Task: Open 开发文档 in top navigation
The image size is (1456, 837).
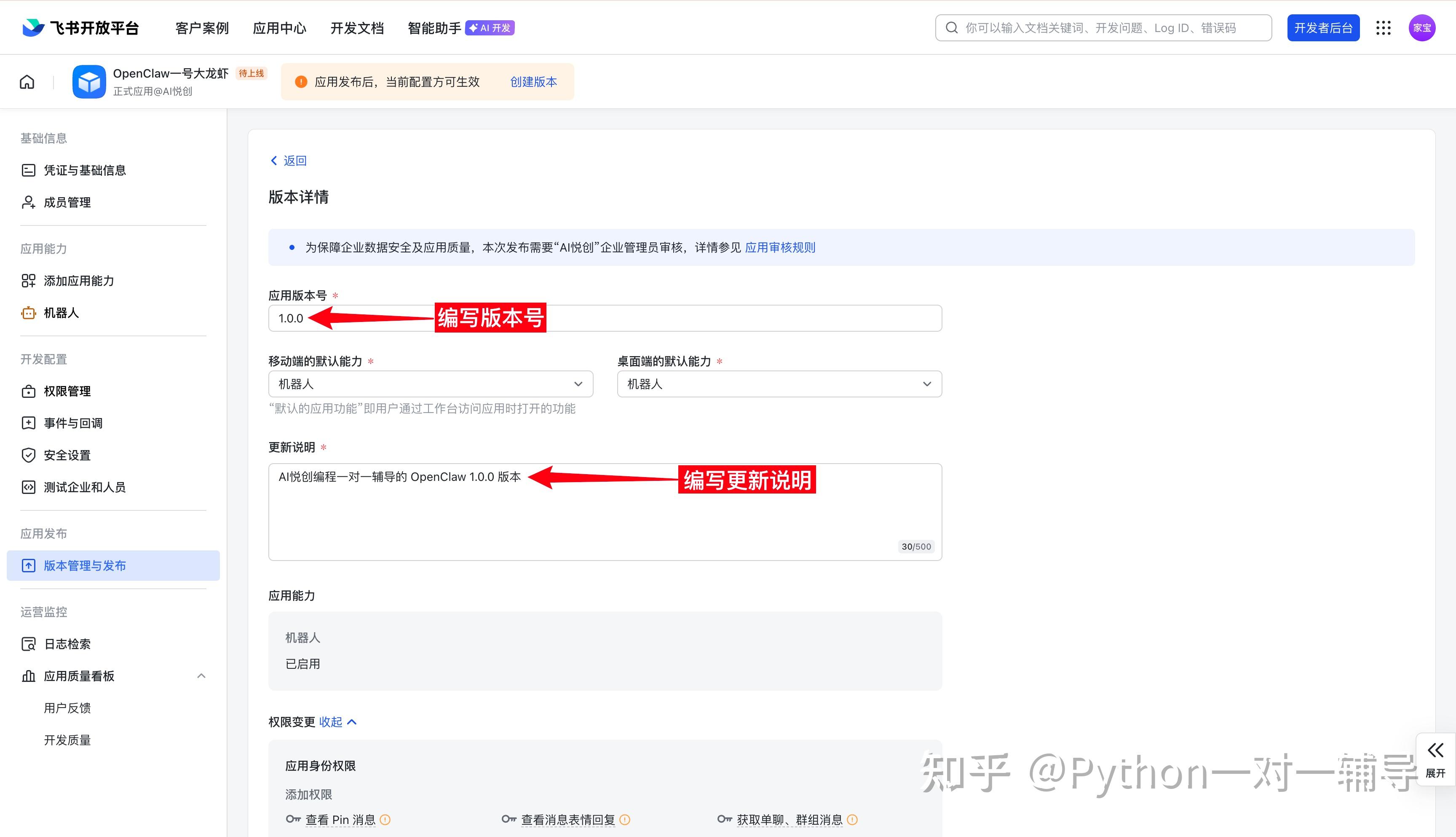Action: [357, 28]
